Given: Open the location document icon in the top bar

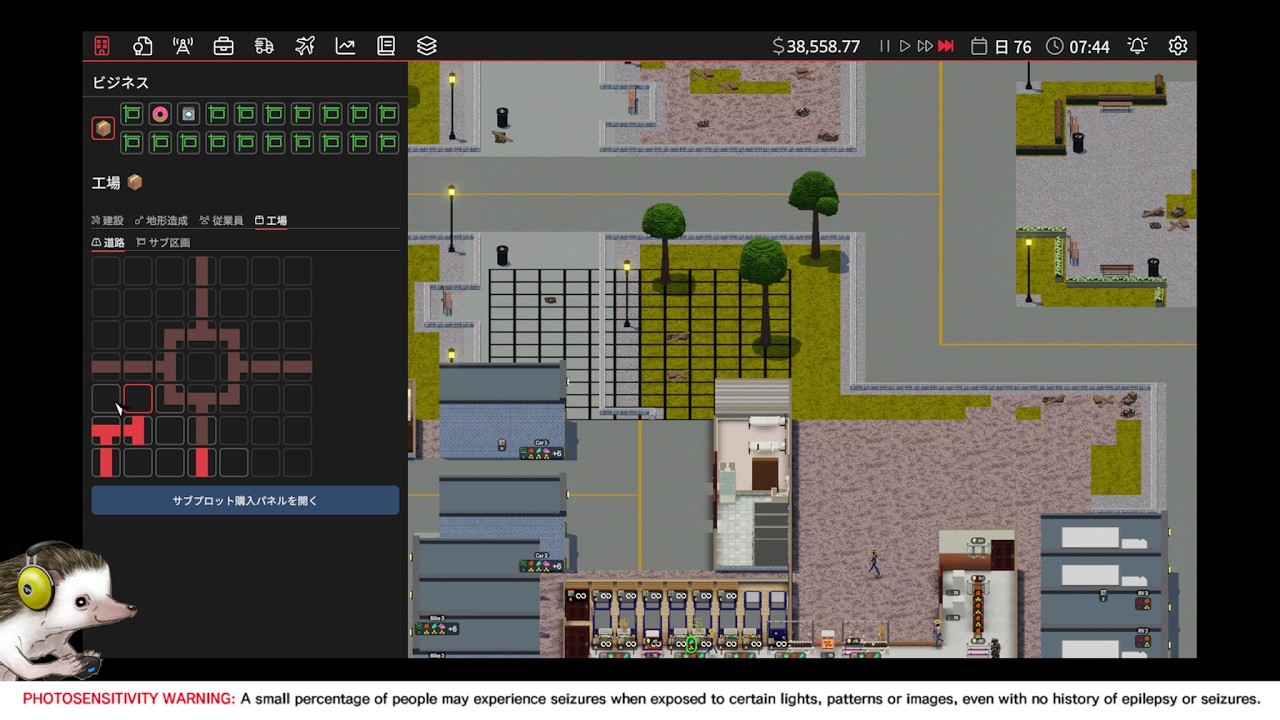Looking at the screenshot, I should pyautogui.click(x=142, y=46).
